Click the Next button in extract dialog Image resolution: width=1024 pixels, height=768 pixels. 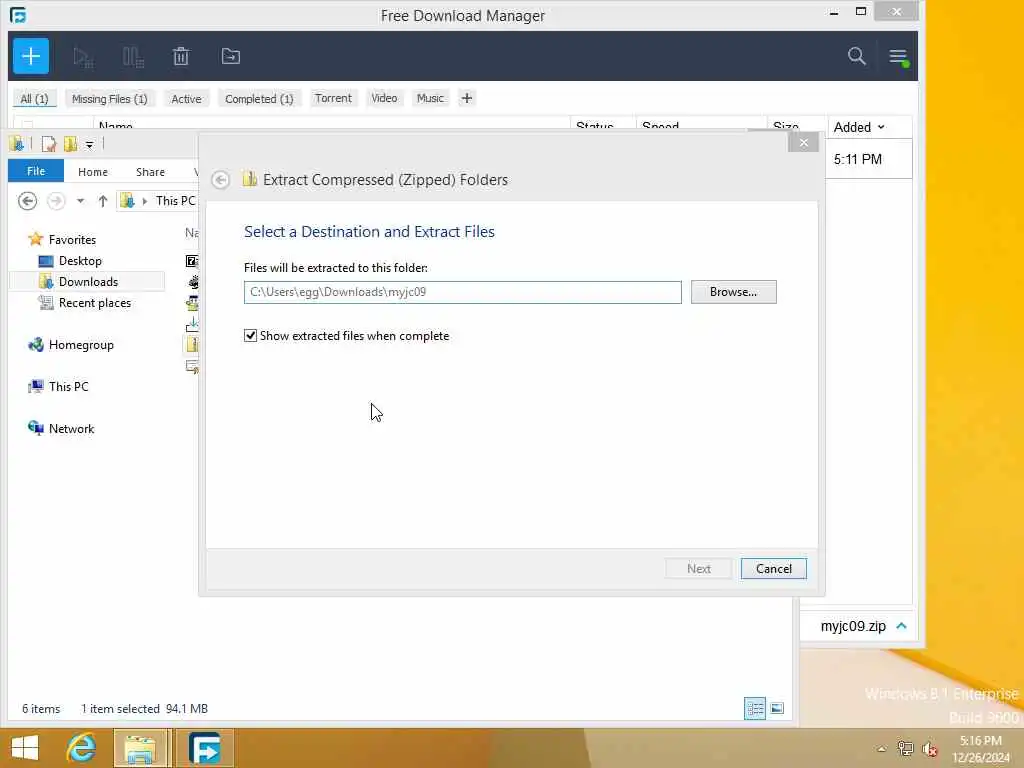pyautogui.click(x=698, y=569)
